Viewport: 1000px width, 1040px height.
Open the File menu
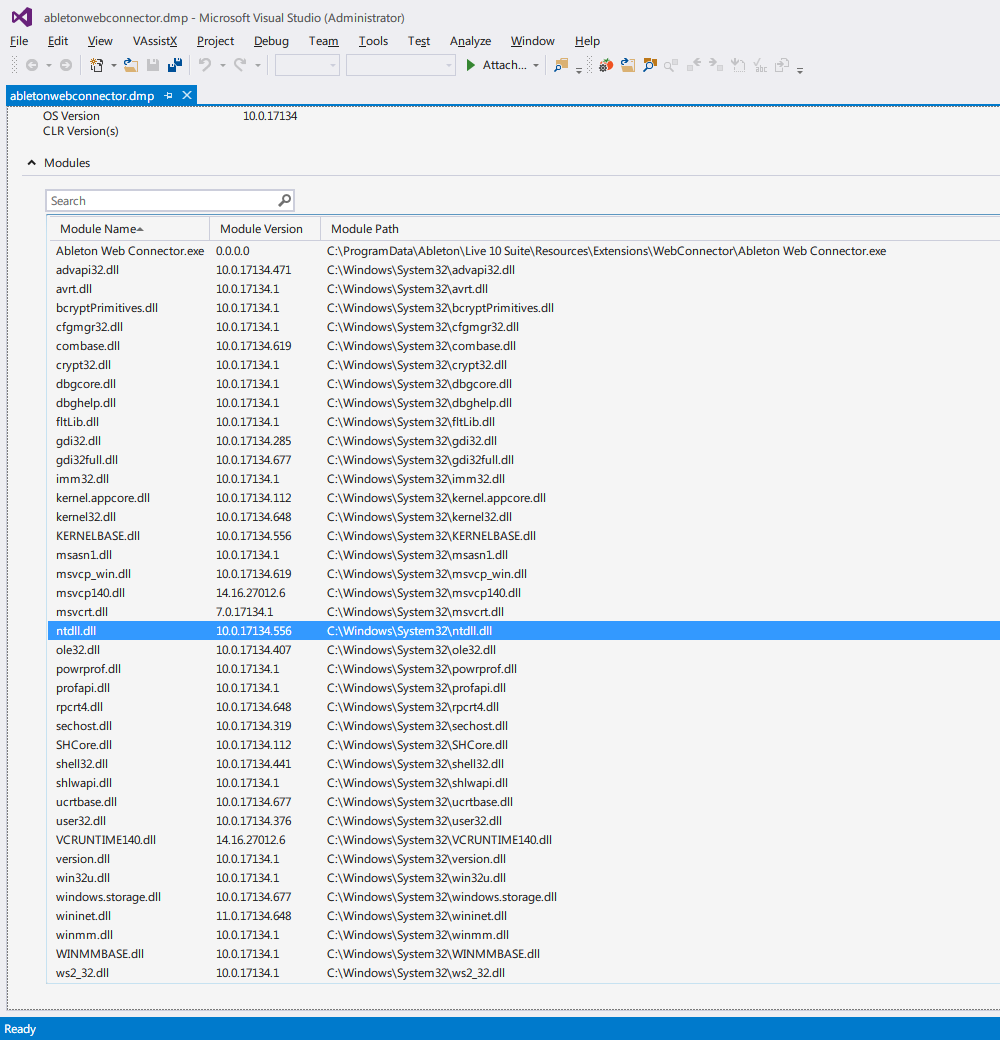click(x=19, y=40)
